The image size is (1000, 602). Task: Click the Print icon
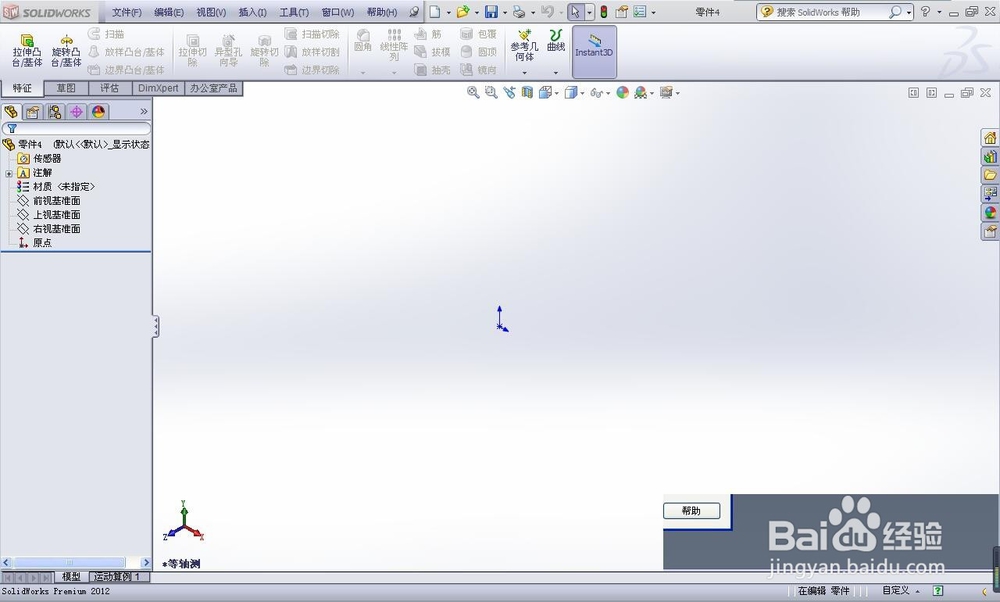[x=520, y=11]
